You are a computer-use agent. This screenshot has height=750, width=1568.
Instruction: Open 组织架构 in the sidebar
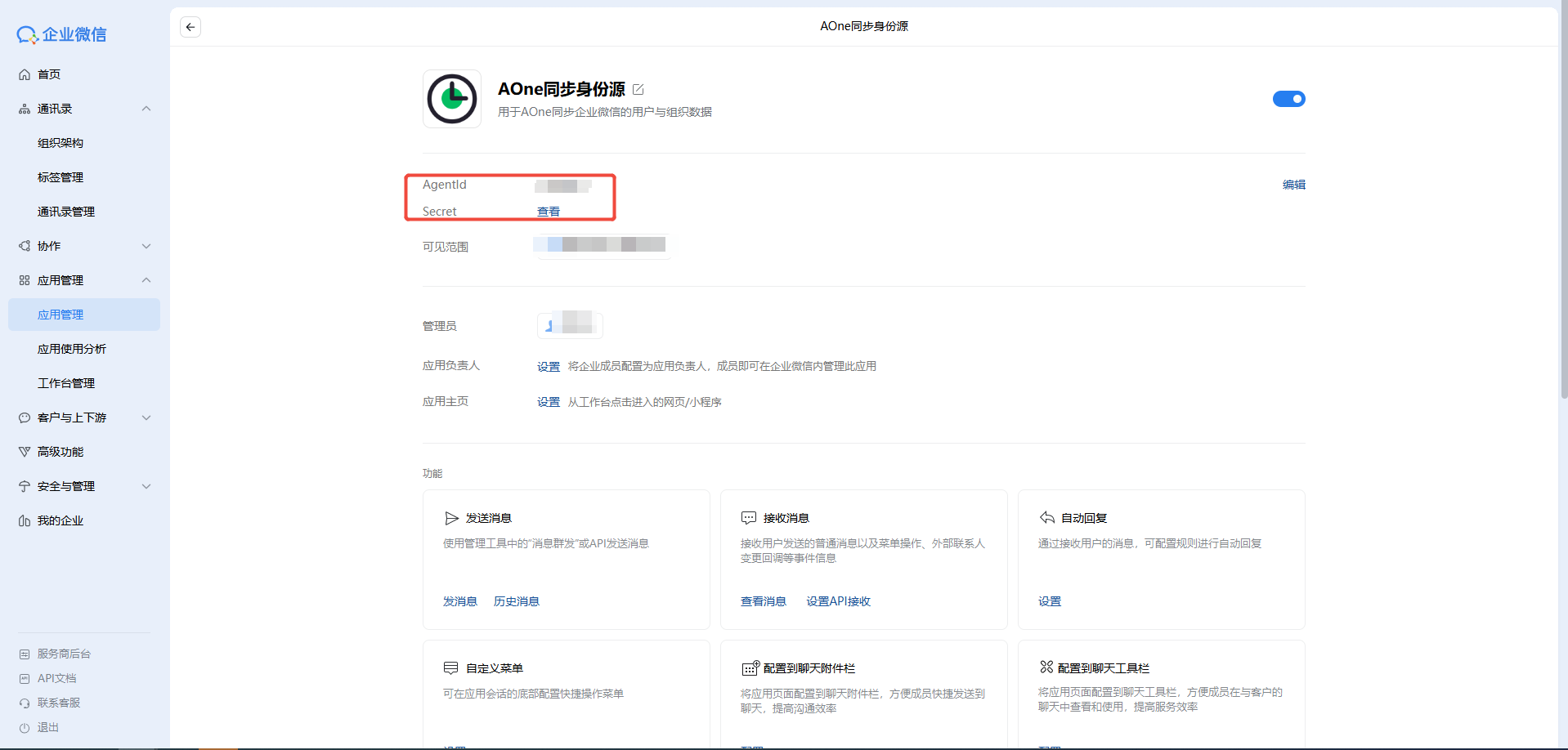pyautogui.click(x=60, y=143)
